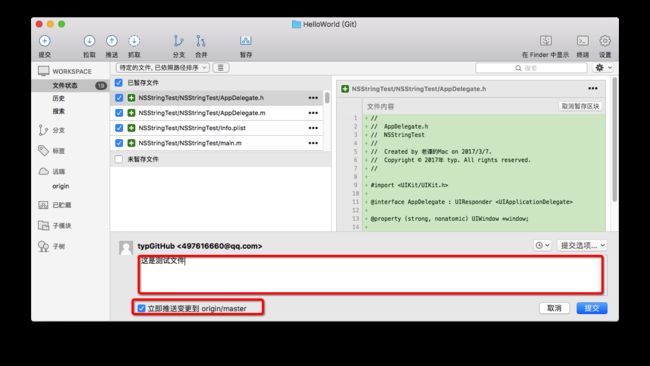The height and width of the screenshot is (366, 650).
Task: Click the 取消暂存区块 button
Action: [580, 107]
